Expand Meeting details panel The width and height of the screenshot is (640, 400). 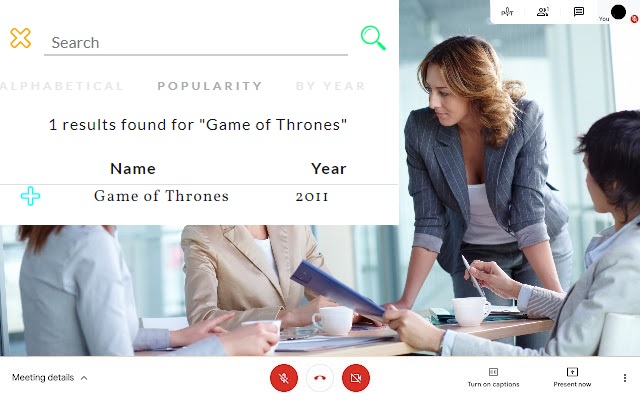click(x=49, y=378)
